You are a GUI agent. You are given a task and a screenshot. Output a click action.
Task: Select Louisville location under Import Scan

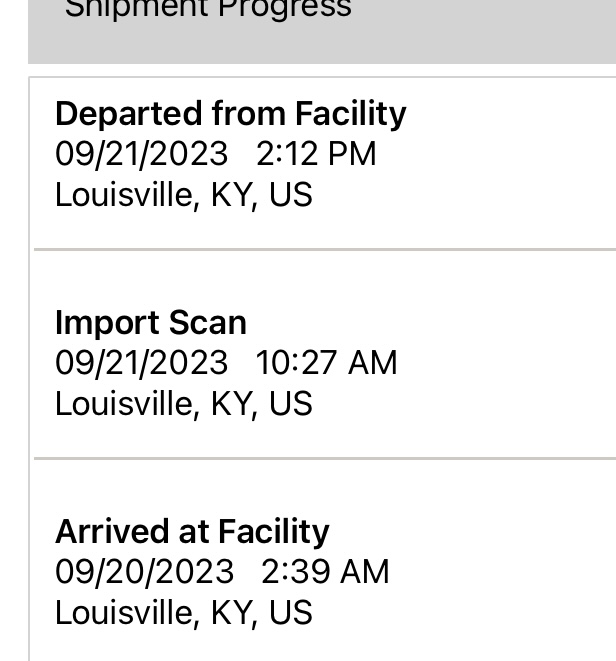pyautogui.click(x=183, y=403)
